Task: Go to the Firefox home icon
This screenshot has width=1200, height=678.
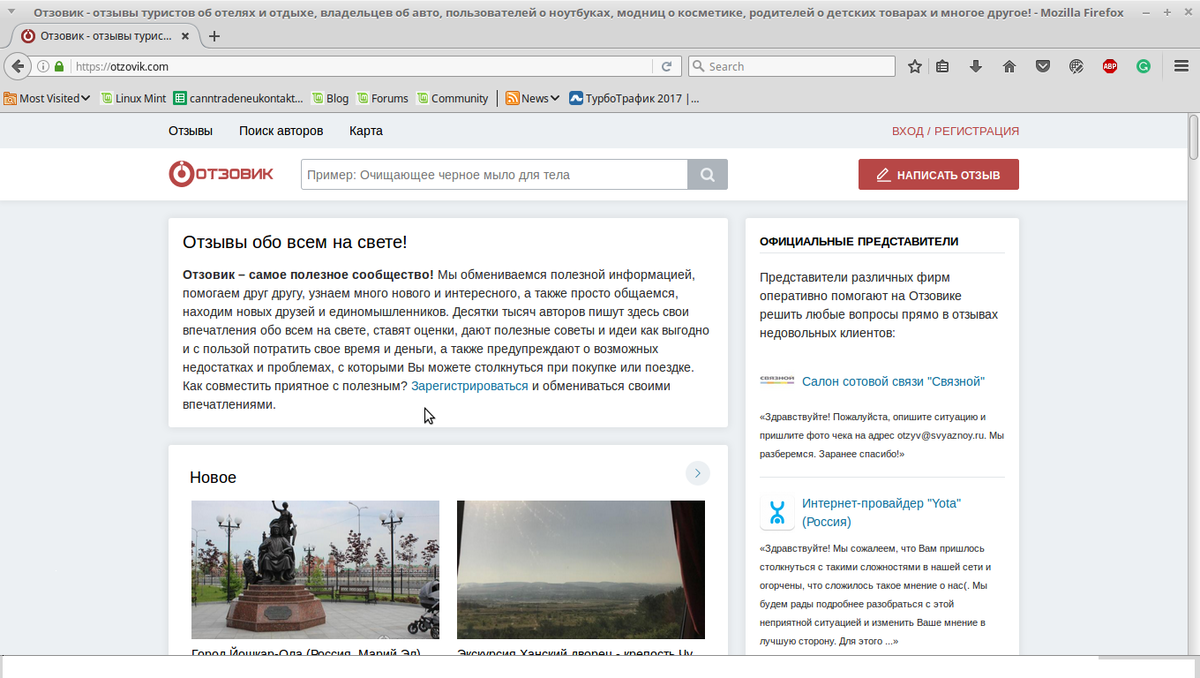Action: coord(1009,67)
